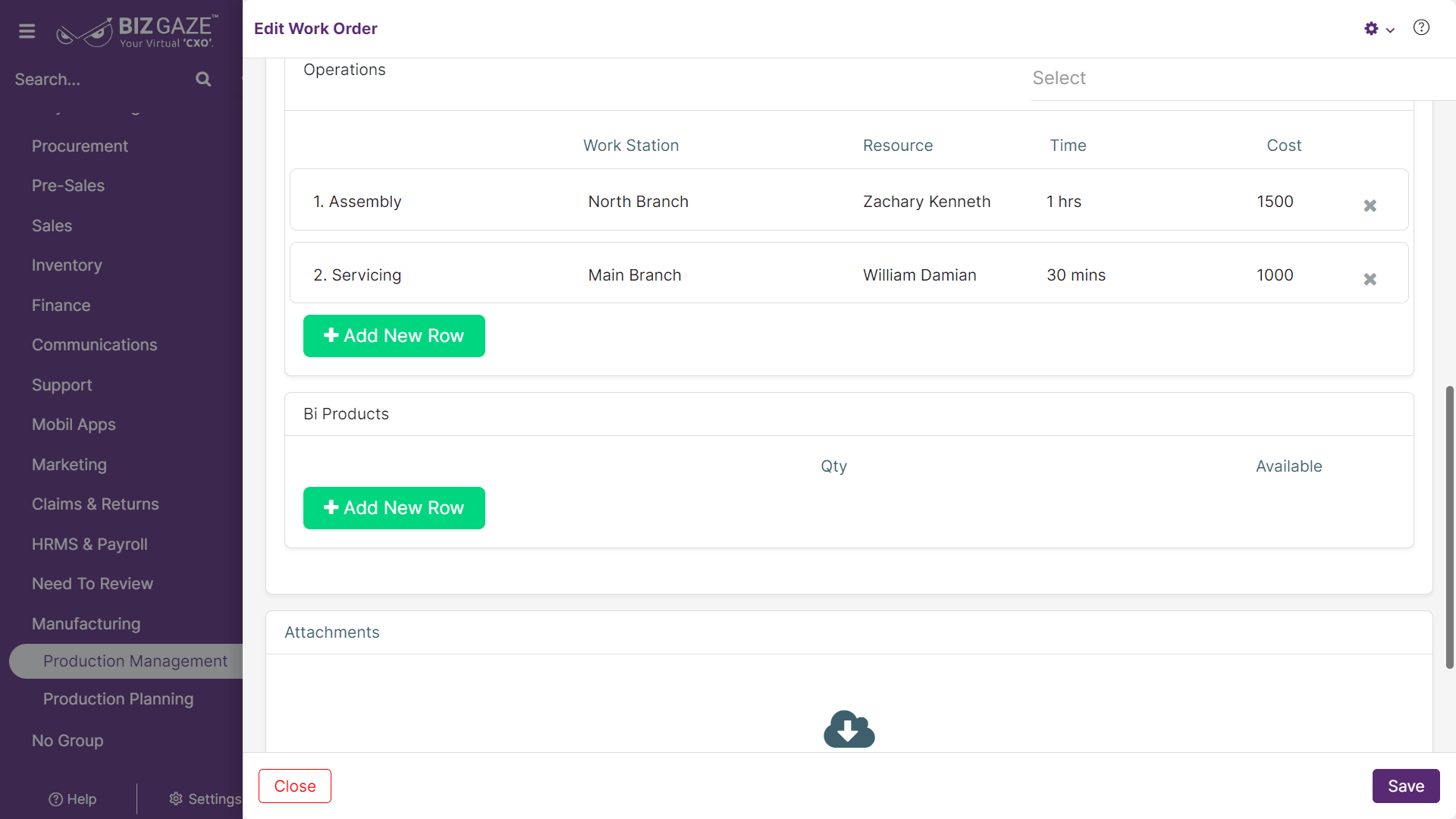Remove the Servicing operation row
The height and width of the screenshot is (819, 1456).
[x=1370, y=279]
